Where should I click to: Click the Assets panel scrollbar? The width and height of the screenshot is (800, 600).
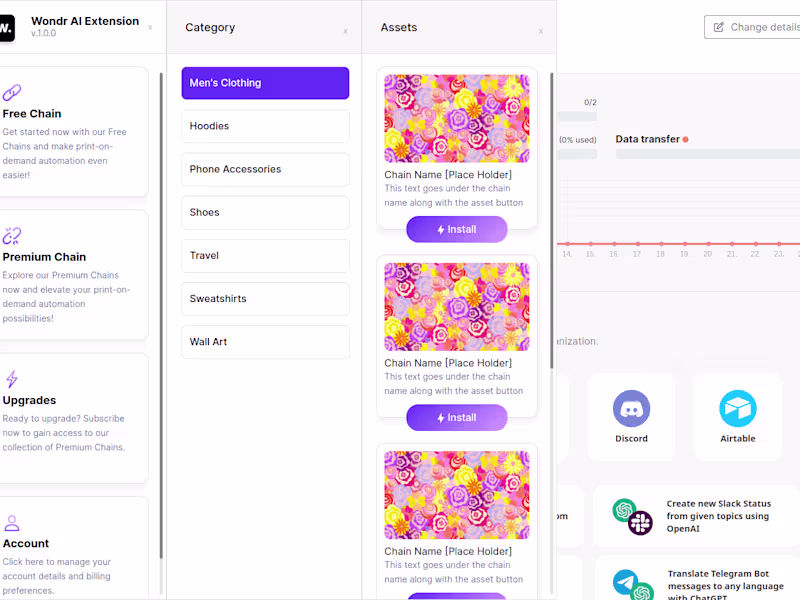552,220
